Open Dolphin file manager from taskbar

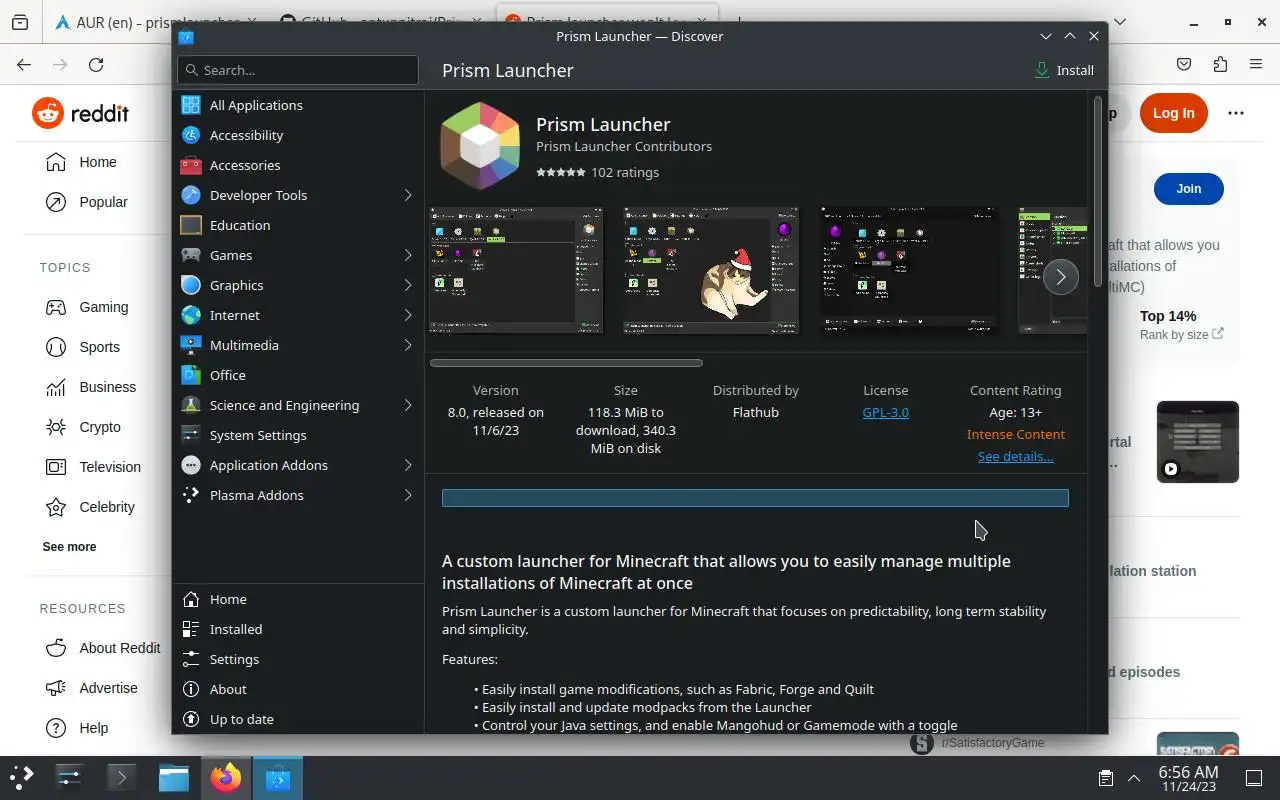tap(173, 777)
